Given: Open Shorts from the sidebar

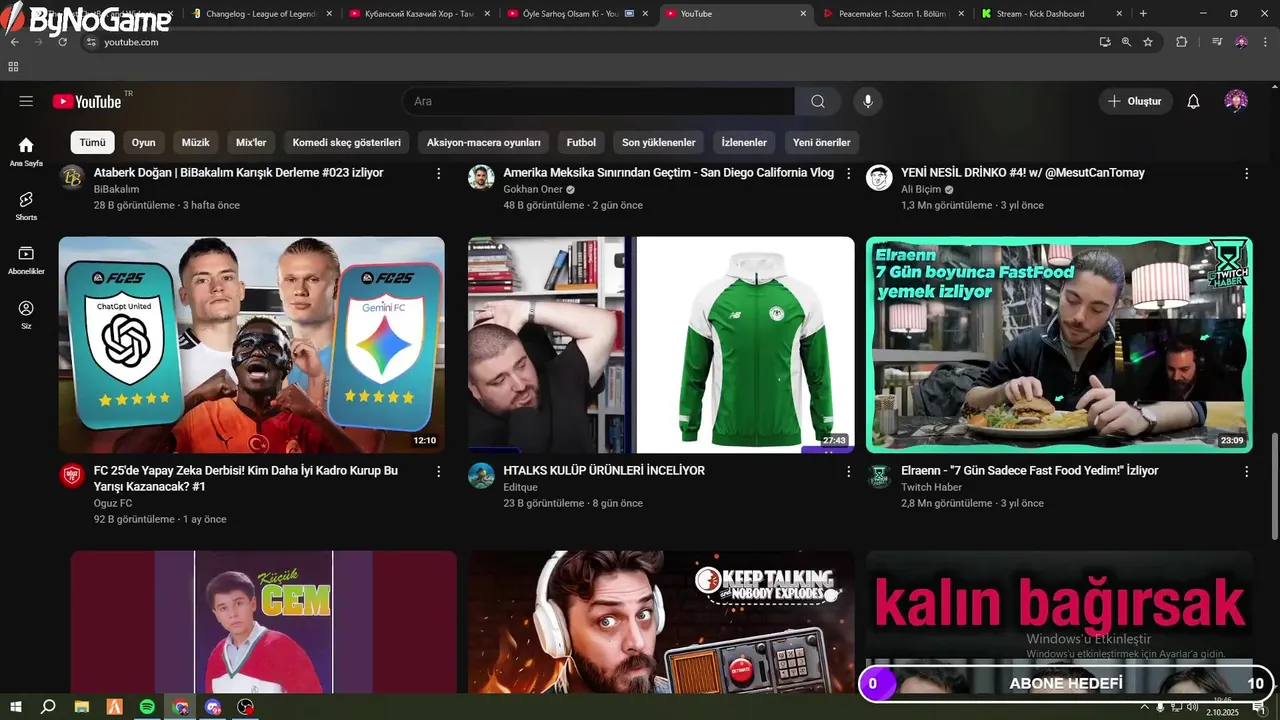Looking at the screenshot, I should coord(26,205).
